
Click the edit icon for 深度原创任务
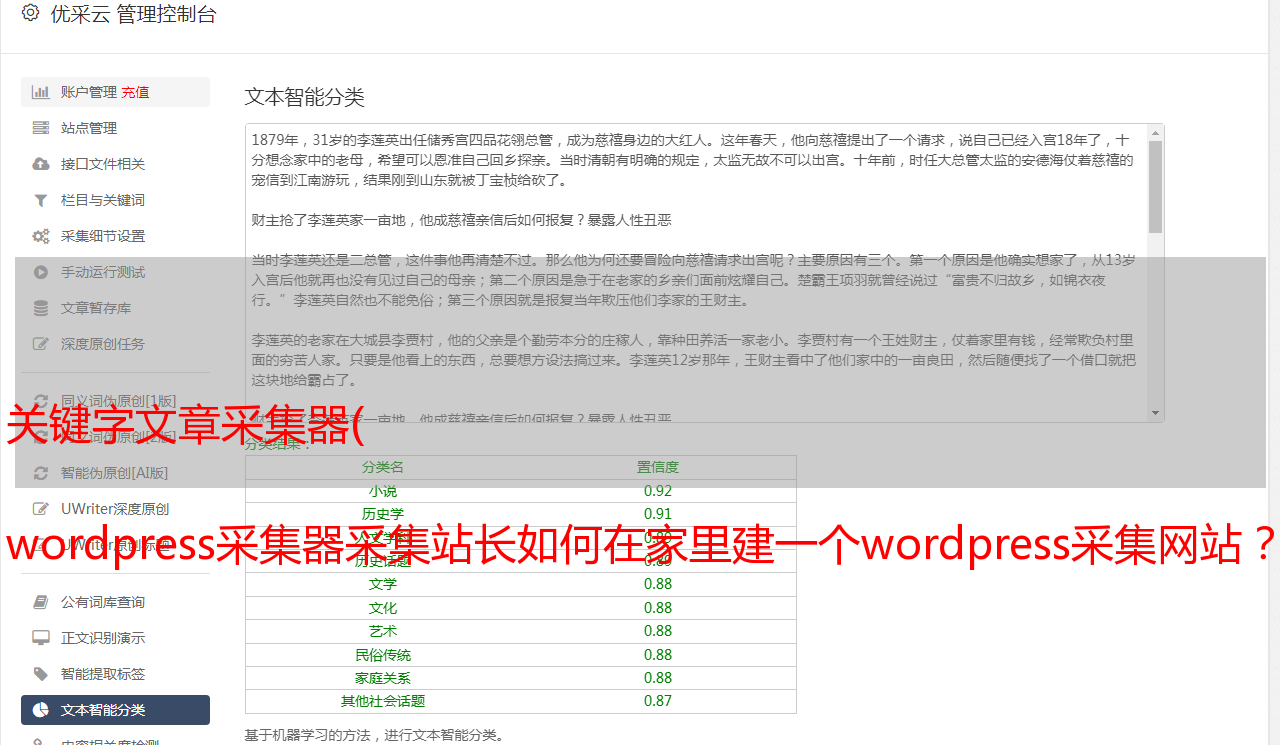click(41, 344)
